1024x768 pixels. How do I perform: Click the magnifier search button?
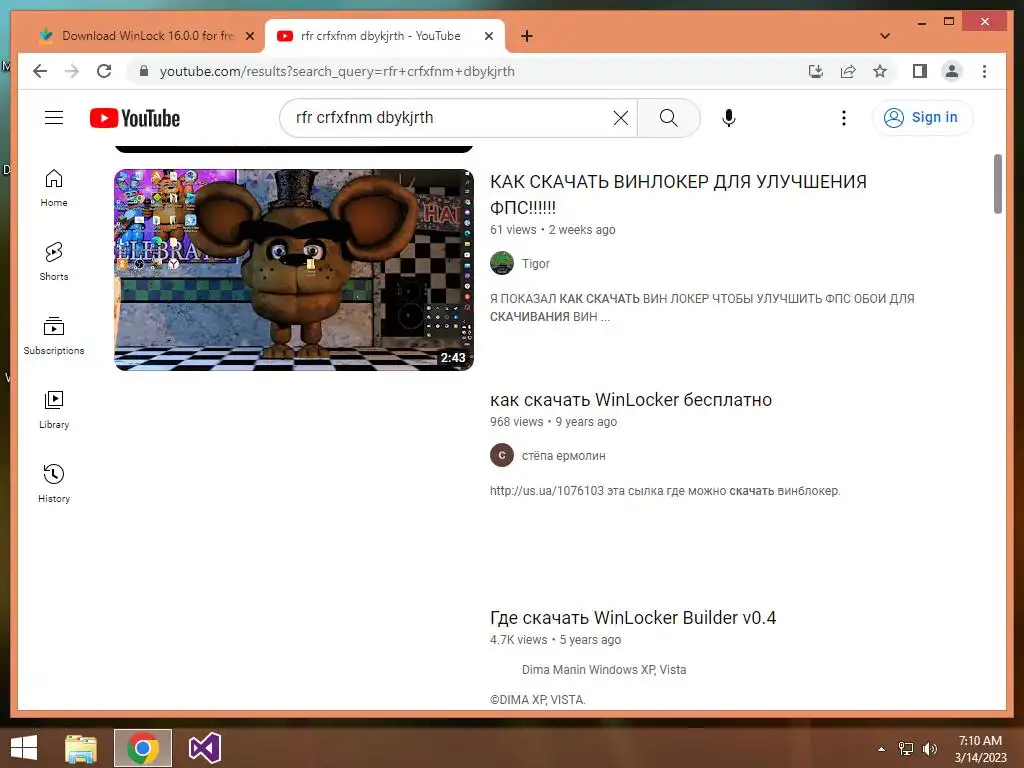668,118
